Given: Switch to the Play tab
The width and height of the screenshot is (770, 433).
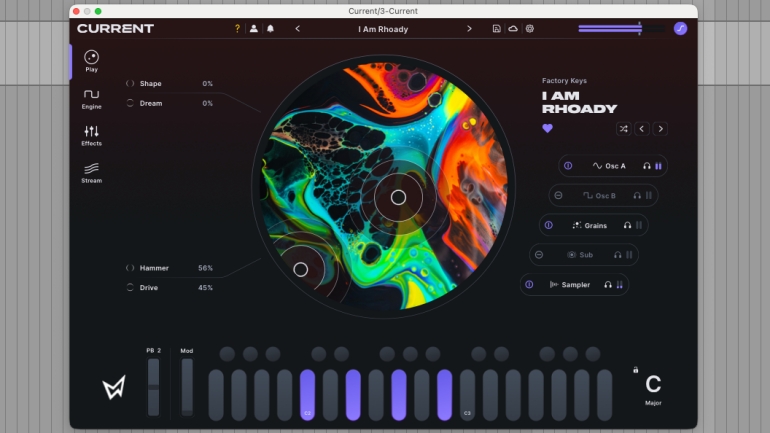Looking at the screenshot, I should pos(91,61).
